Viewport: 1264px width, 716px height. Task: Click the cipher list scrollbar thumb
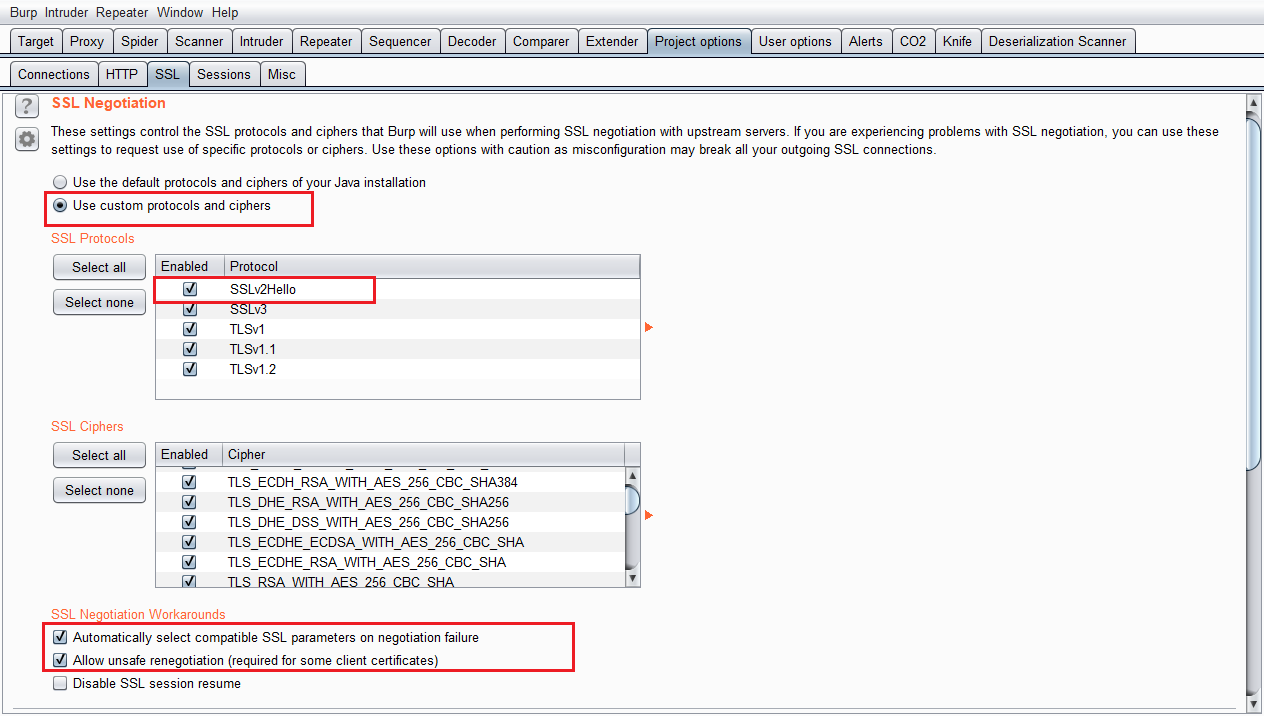[x=633, y=498]
